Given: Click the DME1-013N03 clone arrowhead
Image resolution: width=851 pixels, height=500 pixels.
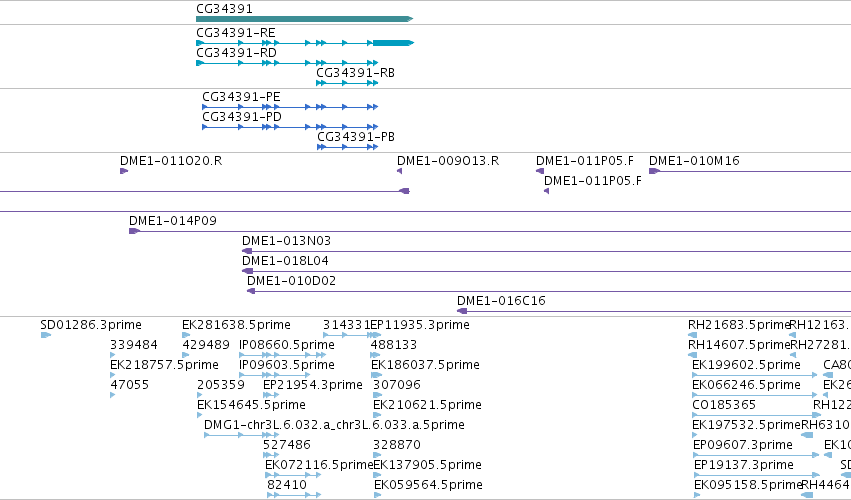Looking at the screenshot, I should pos(247,251).
